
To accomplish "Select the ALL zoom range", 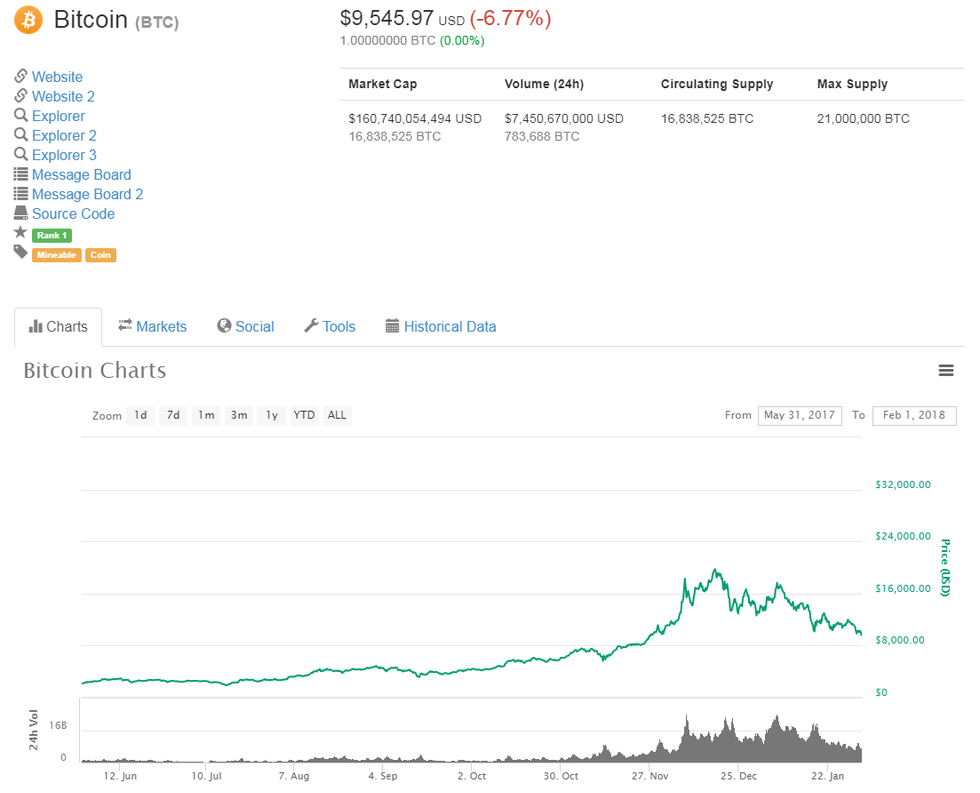I will [336, 415].
